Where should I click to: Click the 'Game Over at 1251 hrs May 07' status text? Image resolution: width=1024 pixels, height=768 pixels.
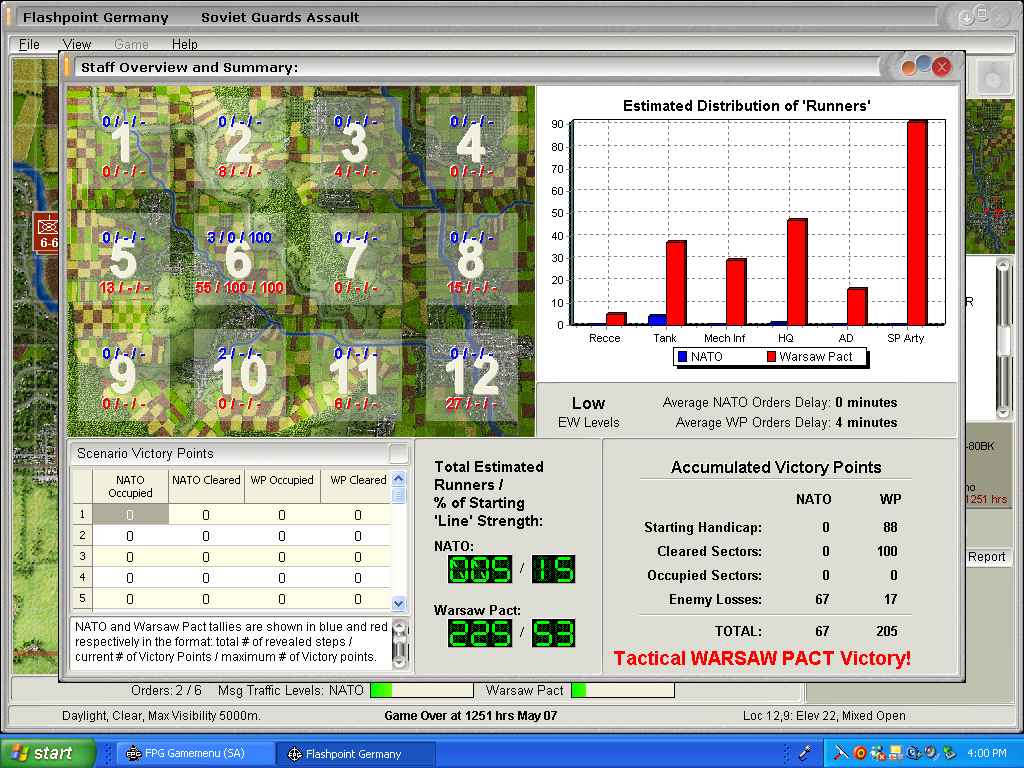point(471,716)
